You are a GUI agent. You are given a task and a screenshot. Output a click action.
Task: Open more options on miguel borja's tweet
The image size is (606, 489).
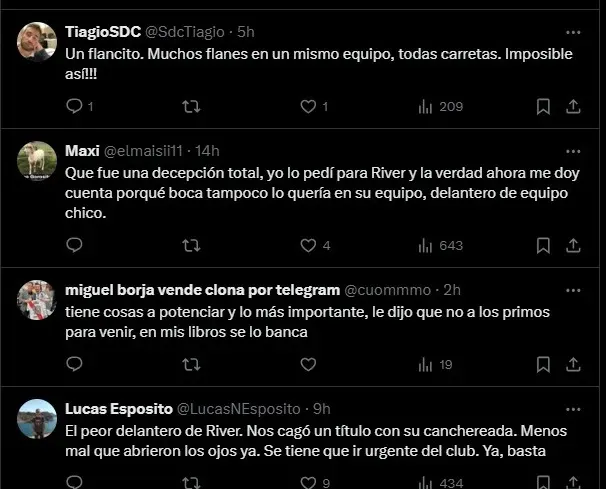(x=573, y=290)
